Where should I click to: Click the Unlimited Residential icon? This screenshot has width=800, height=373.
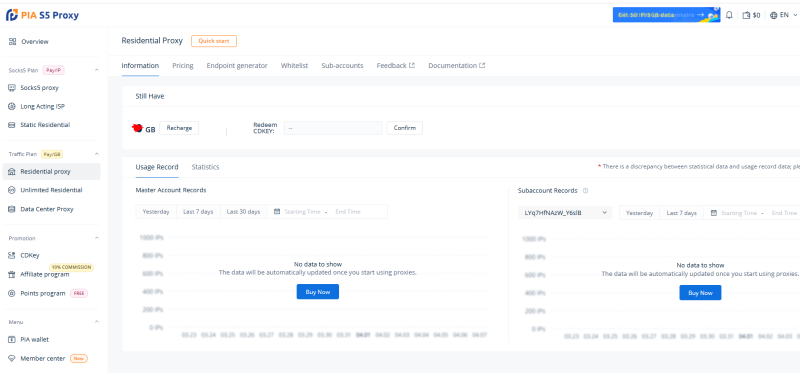coord(12,190)
